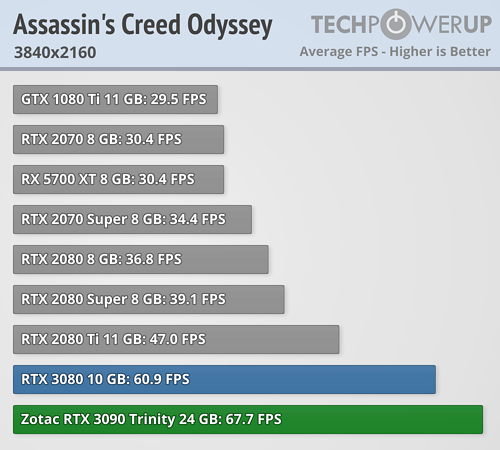Click the Assassin's Creed Odyssey title
The image size is (500, 450).
point(143,25)
